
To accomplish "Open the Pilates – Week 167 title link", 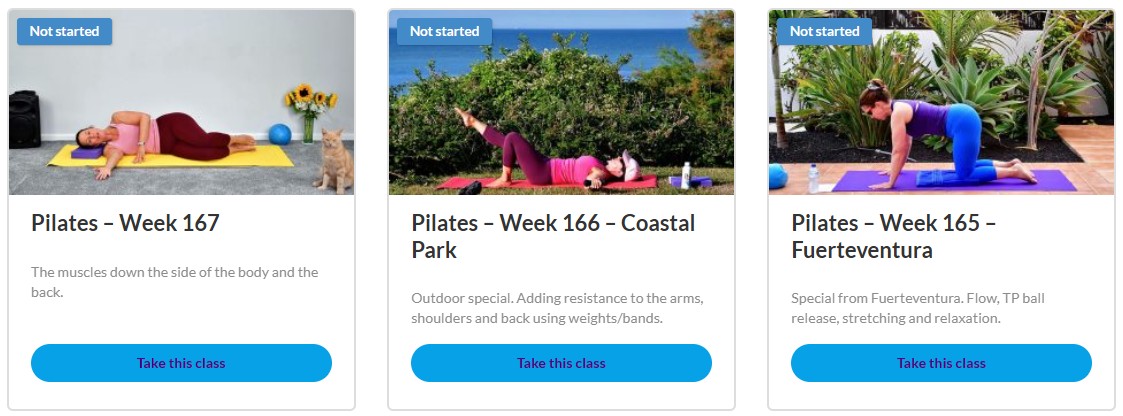I will pyautogui.click(x=125, y=223).
